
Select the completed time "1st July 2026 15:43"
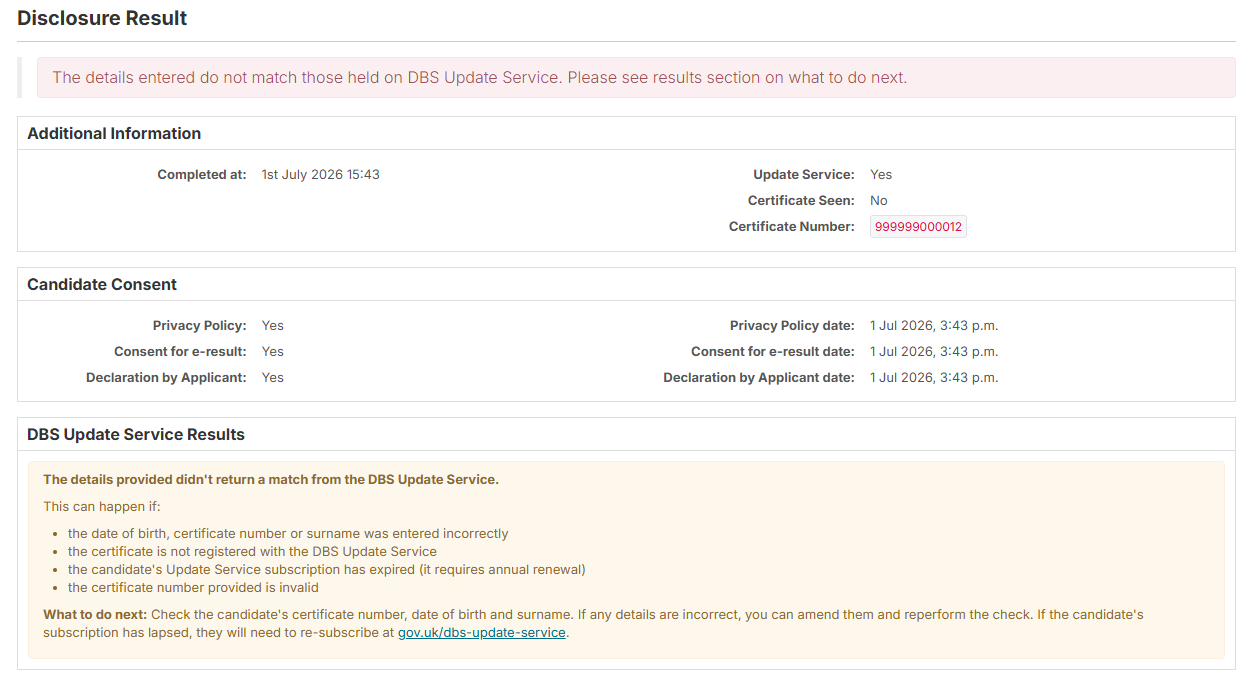[x=321, y=175]
